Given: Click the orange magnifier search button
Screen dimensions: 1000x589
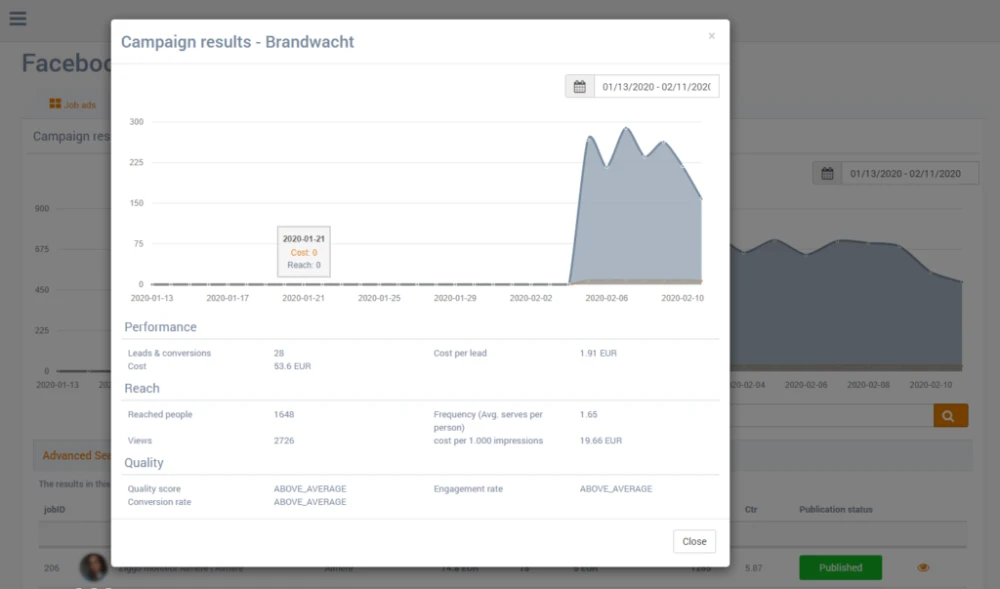Looking at the screenshot, I should (x=950, y=415).
